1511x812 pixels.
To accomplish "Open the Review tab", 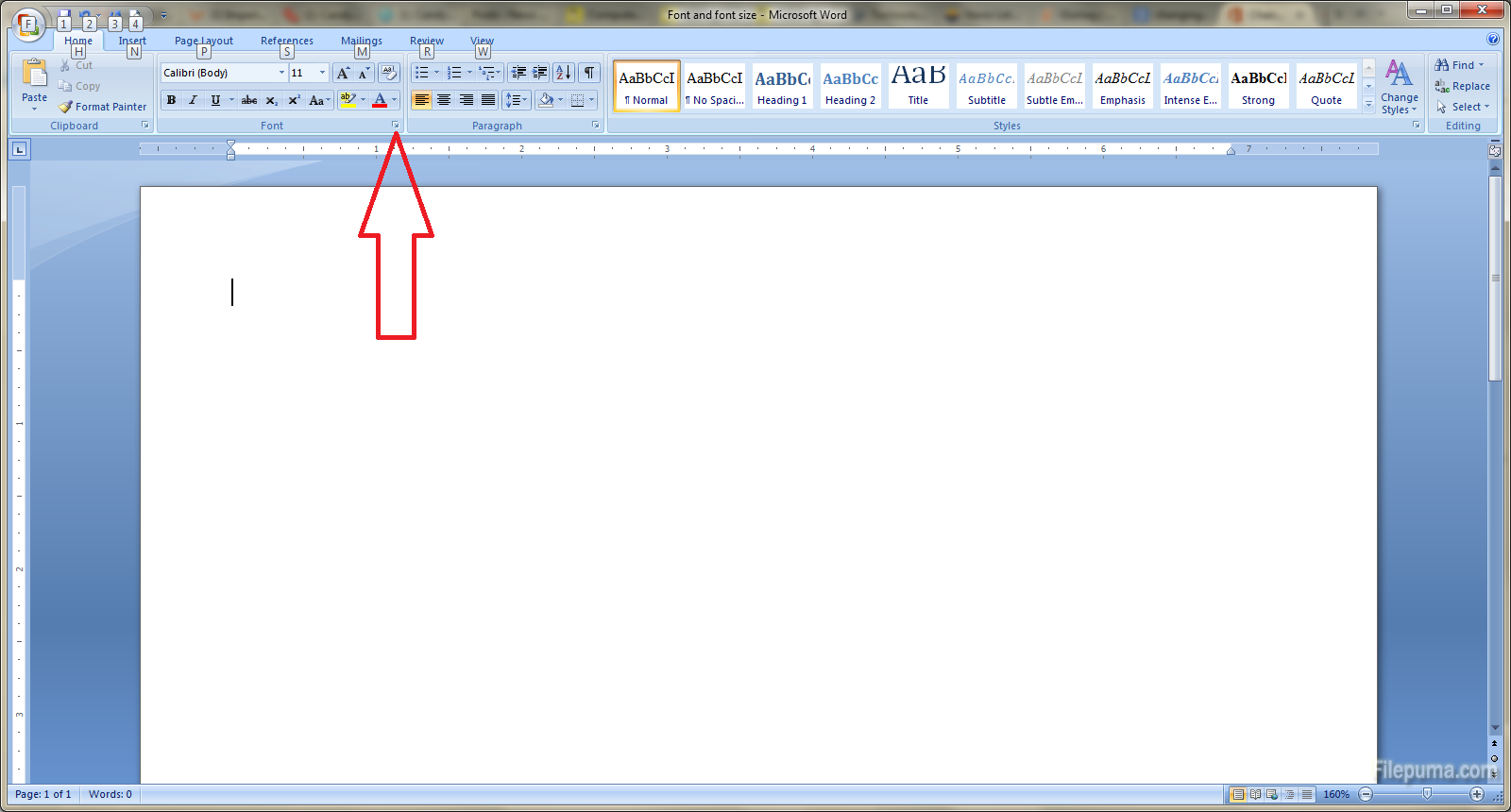I will 427,41.
